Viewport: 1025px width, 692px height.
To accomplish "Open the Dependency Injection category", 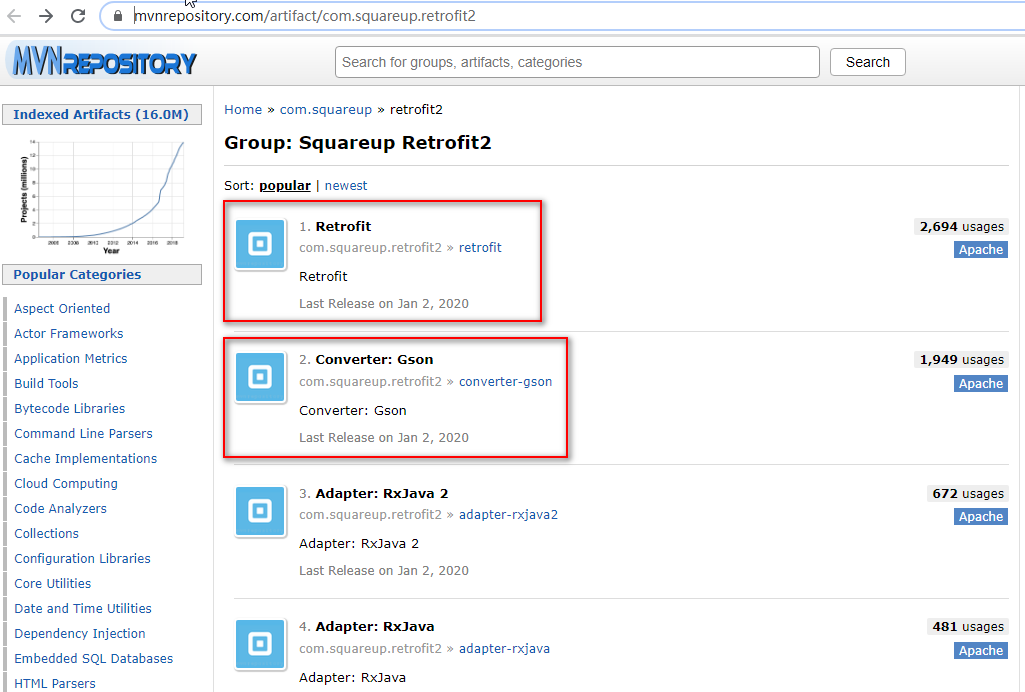I will point(80,634).
